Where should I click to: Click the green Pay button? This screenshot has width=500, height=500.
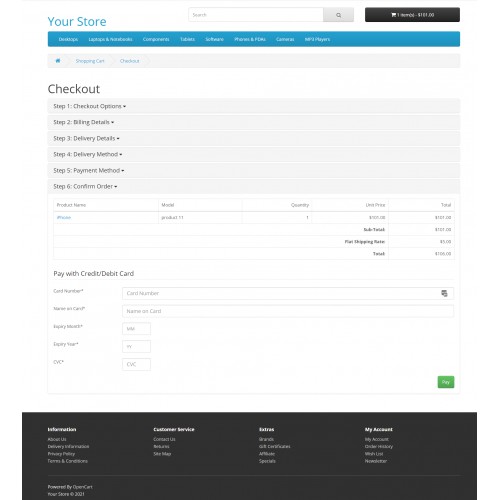pyautogui.click(x=446, y=382)
